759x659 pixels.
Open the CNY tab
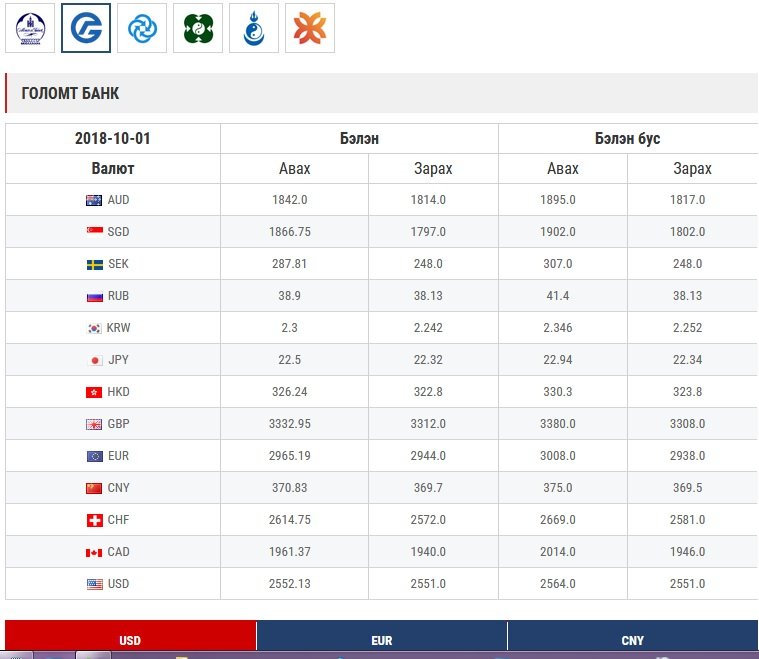tap(632, 639)
